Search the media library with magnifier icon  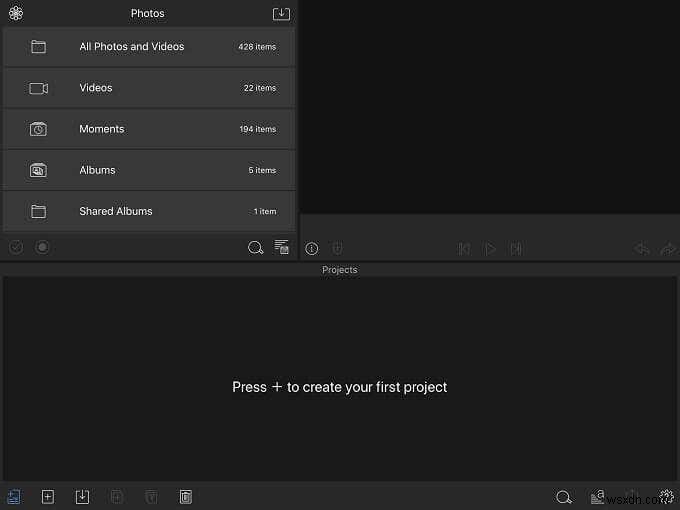pyautogui.click(x=255, y=248)
